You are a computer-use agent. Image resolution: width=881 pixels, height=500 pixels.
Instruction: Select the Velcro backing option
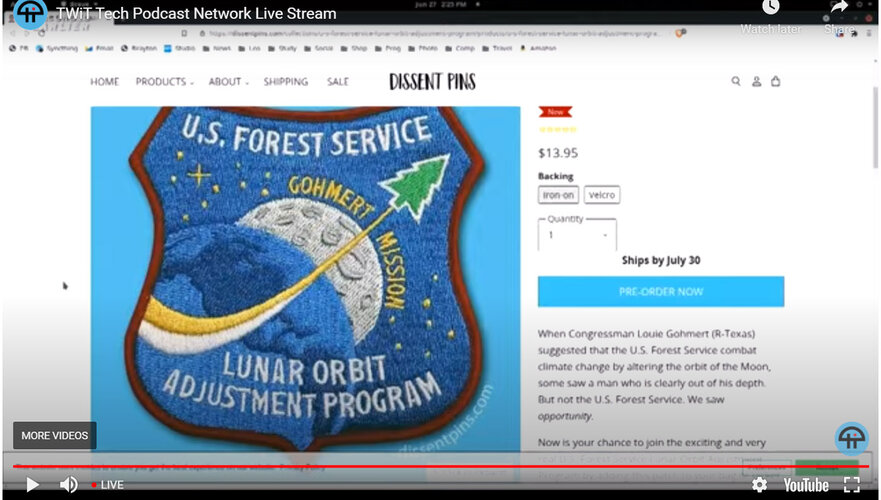(x=602, y=195)
